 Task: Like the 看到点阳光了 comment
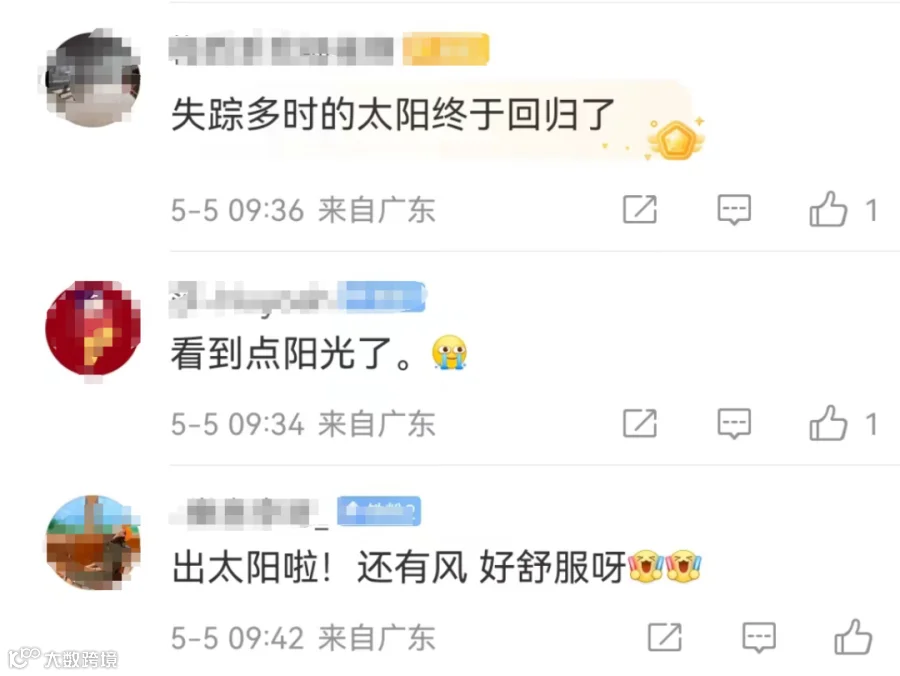point(828,423)
